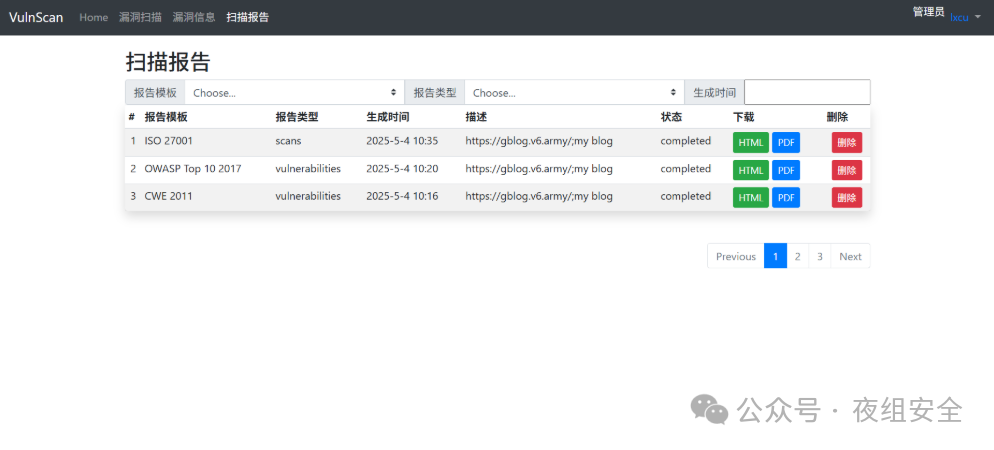Go to the Home nav item
The height and width of the screenshot is (450, 994).
click(94, 17)
